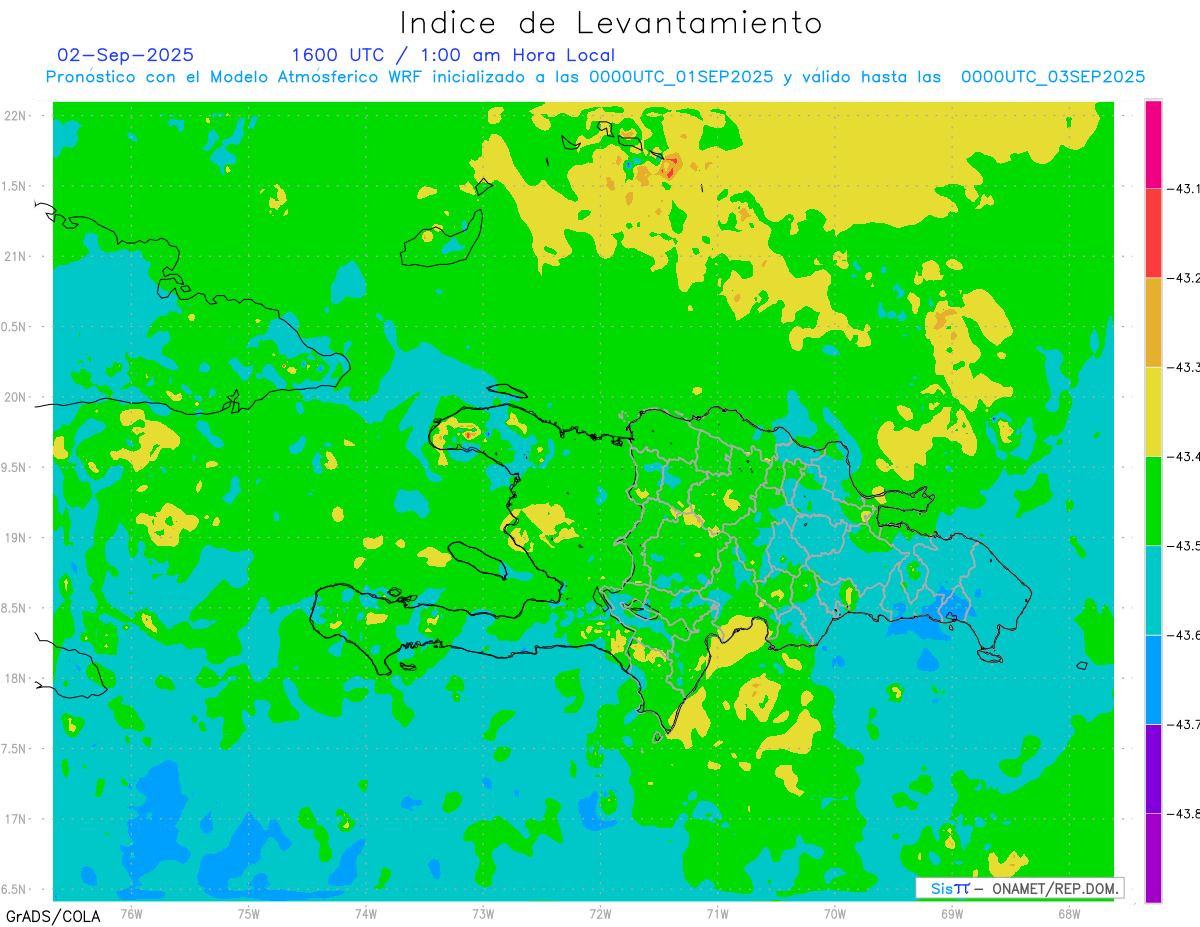Click the 'Pronóstico con el Modelo Atmosférico WRF' line
This screenshot has height=927, width=1200.
(595, 77)
